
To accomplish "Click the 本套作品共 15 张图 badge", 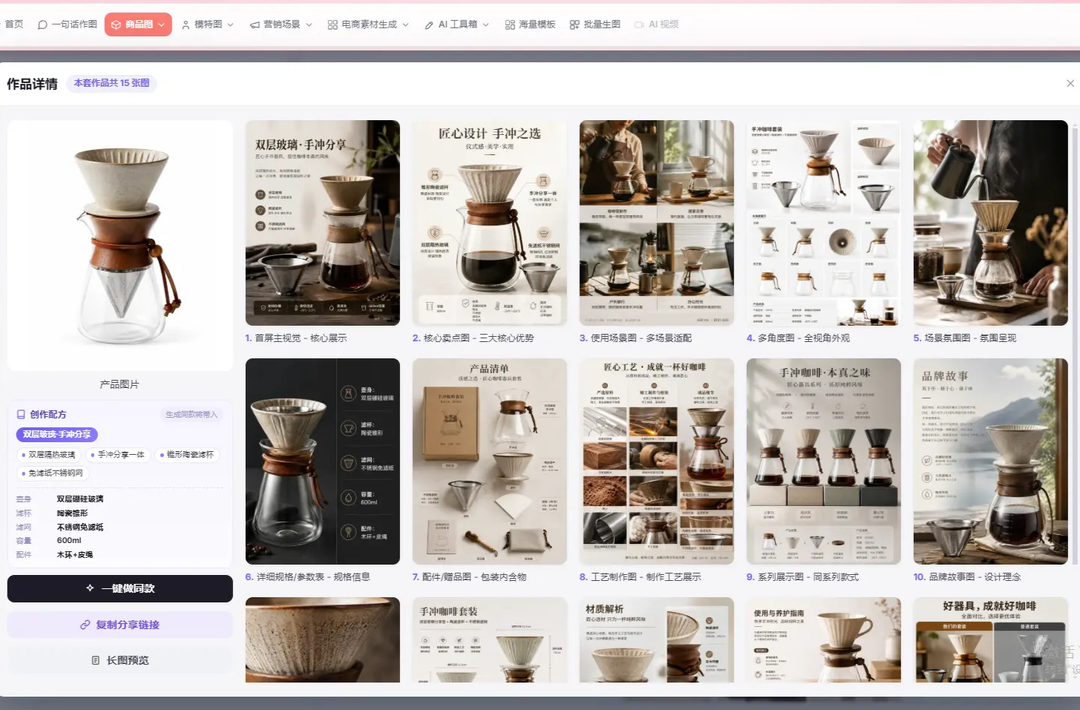I will pos(112,83).
